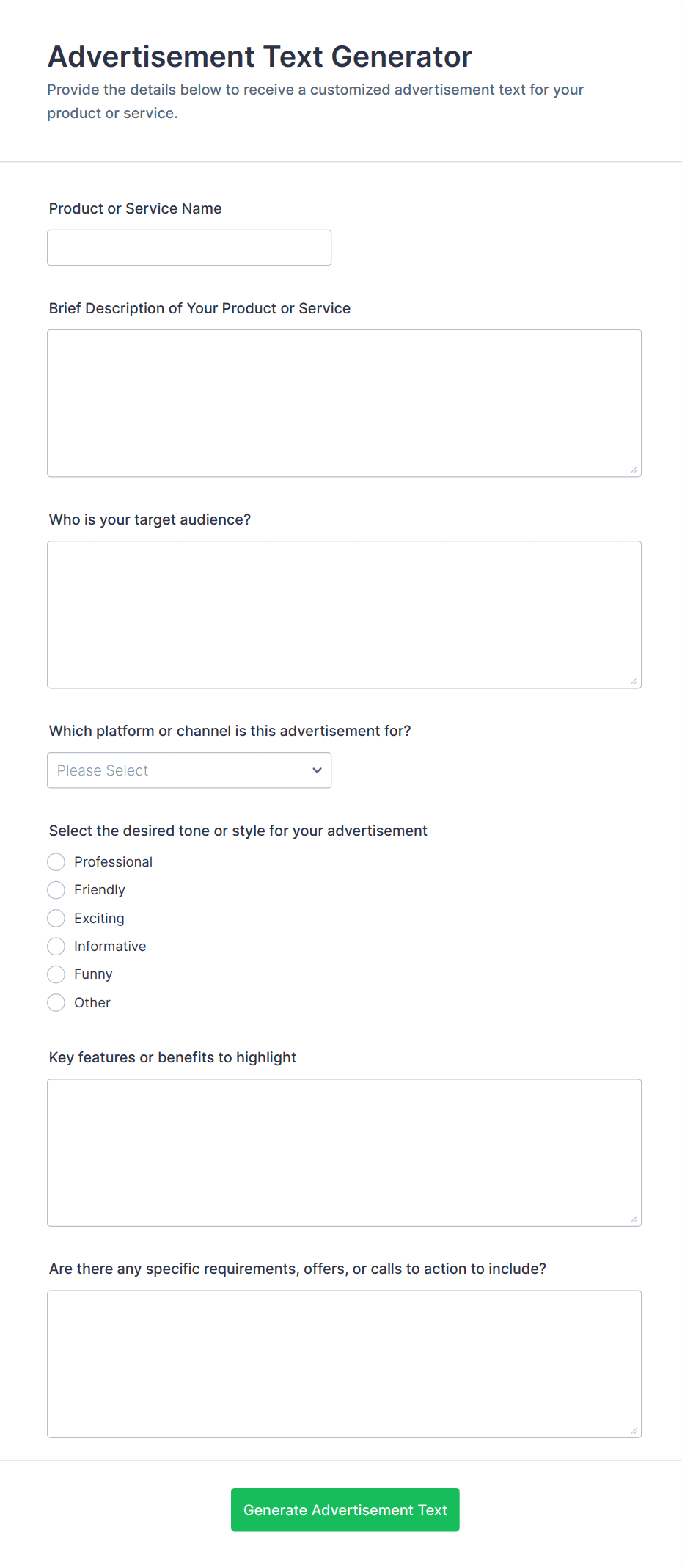Click resize handle of key features box
The image size is (682, 1568).
click(634, 1219)
